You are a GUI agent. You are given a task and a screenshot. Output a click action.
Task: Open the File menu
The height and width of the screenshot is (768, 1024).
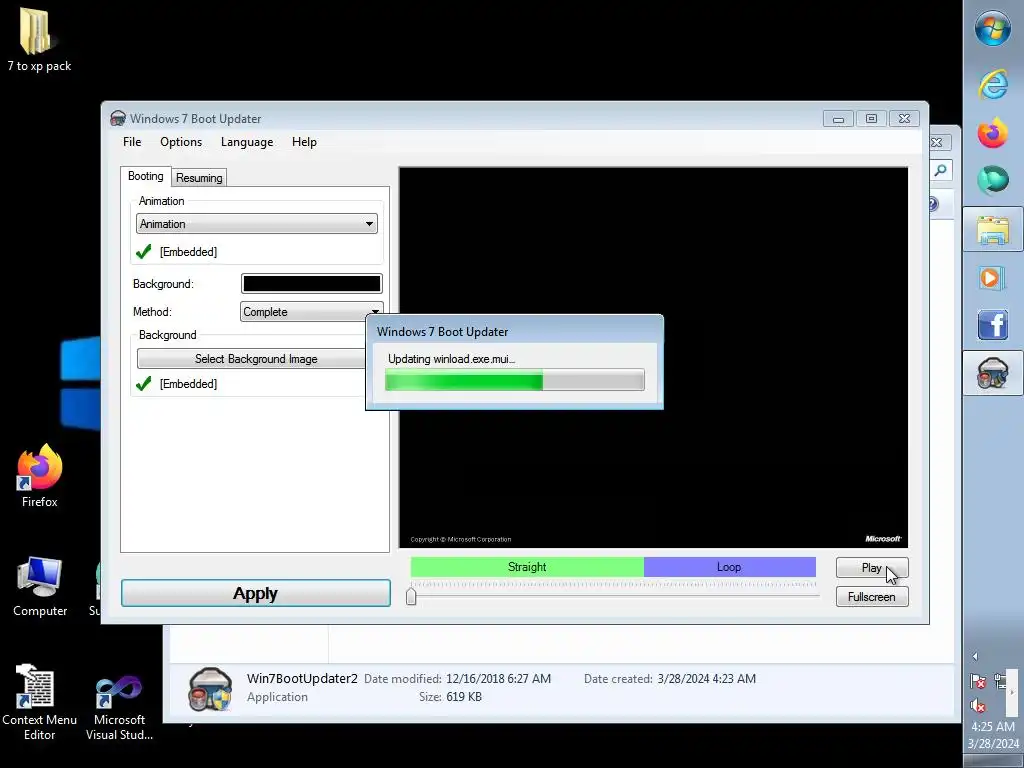tap(132, 142)
